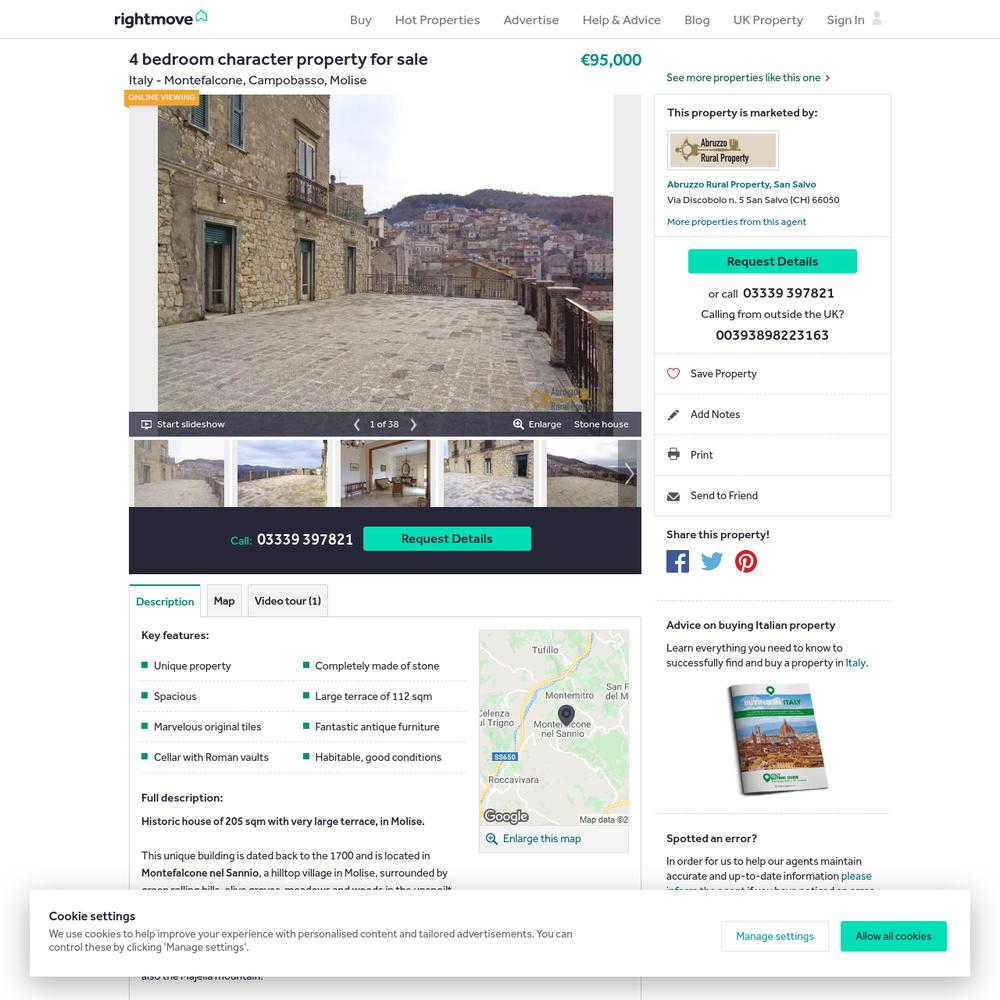The width and height of the screenshot is (1000, 1000).
Task: Switch to the Map tab
Action: [224, 601]
